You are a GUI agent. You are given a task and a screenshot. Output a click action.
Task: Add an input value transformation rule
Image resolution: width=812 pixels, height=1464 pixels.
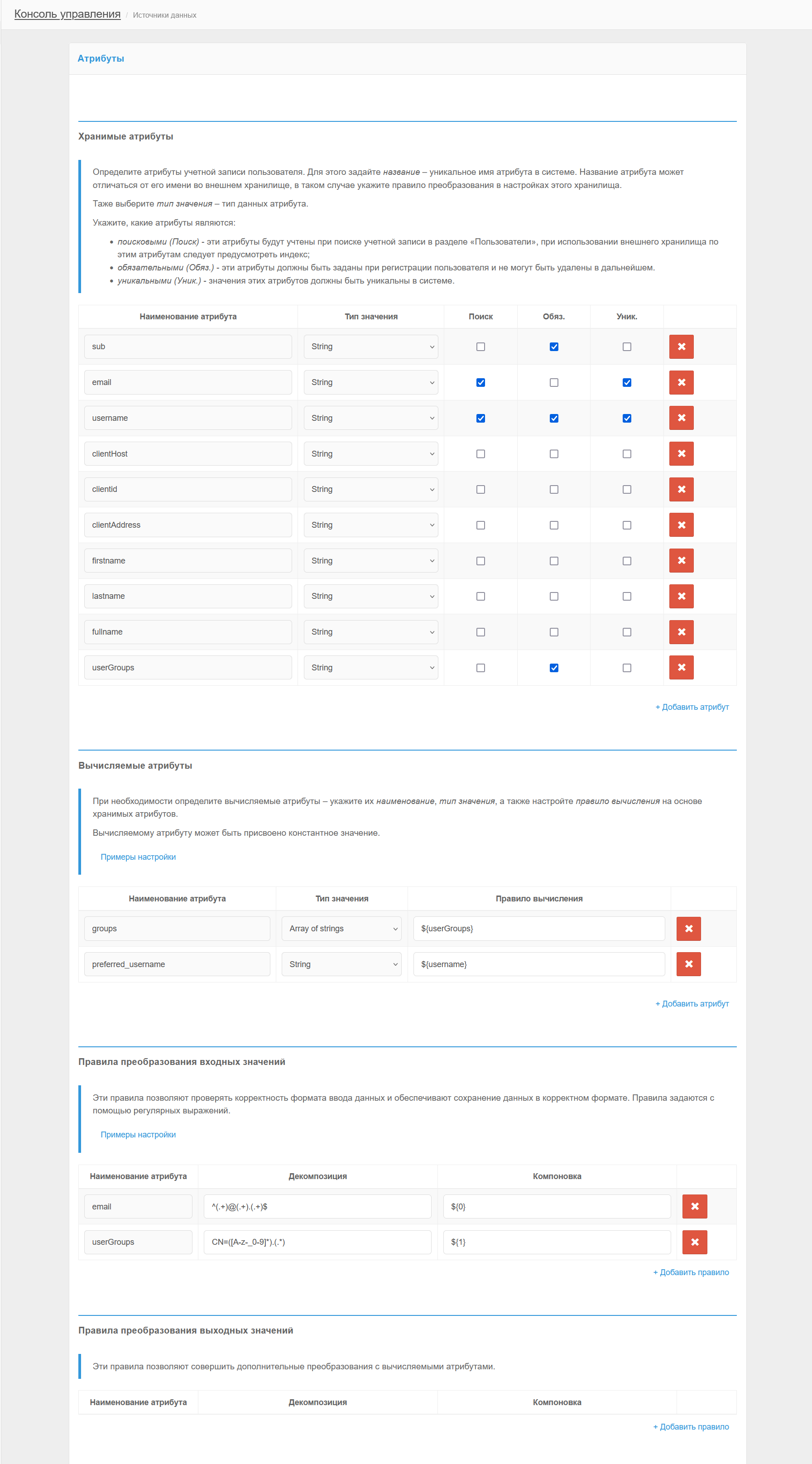tap(691, 1272)
